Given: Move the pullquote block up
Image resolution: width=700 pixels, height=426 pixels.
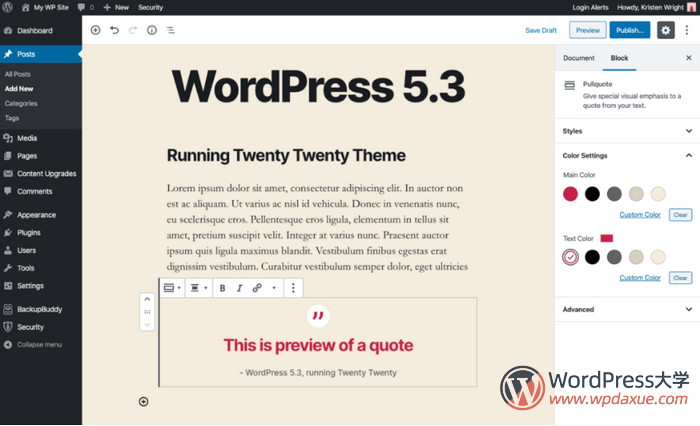Looking at the screenshot, I should click(147, 299).
